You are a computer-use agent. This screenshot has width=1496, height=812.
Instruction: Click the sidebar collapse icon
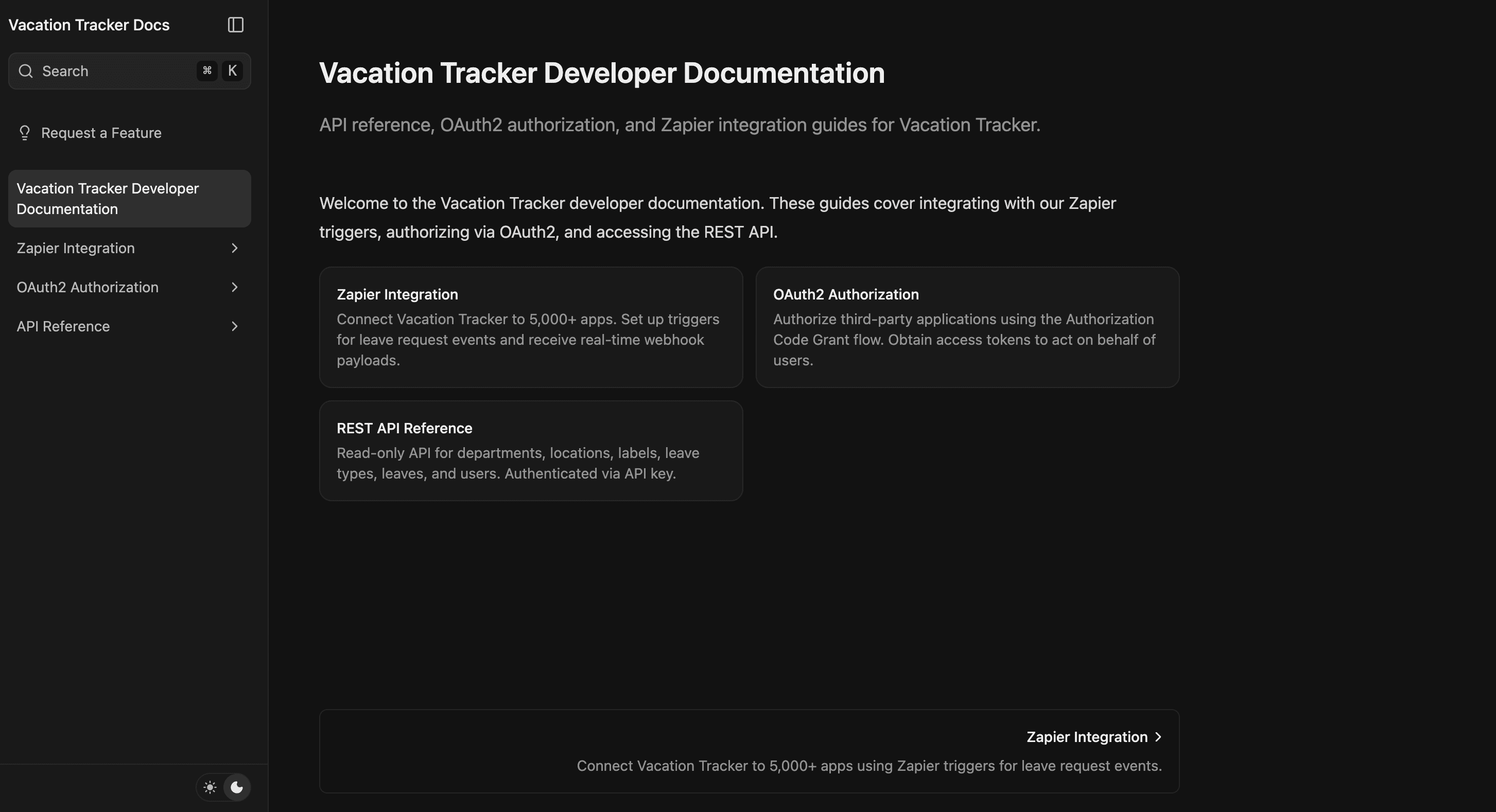click(x=235, y=24)
